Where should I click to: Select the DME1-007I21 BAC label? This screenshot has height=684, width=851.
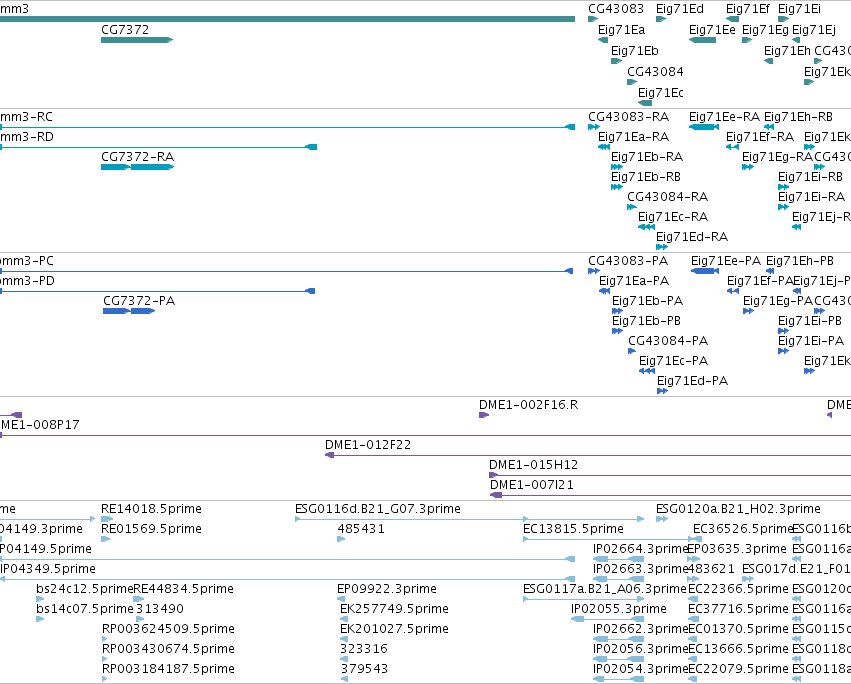click(x=532, y=485)
